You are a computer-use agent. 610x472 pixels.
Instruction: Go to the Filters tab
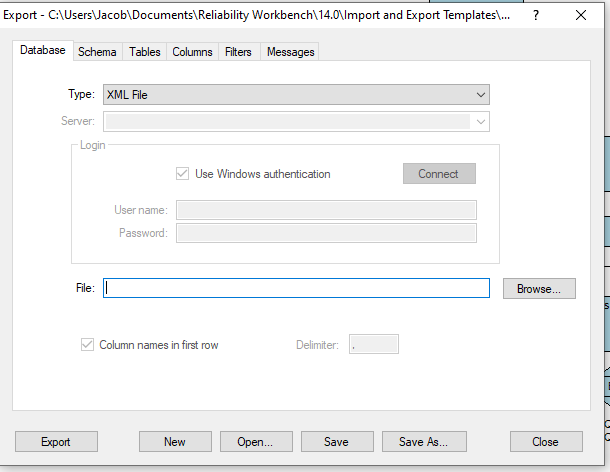point(239,52)
